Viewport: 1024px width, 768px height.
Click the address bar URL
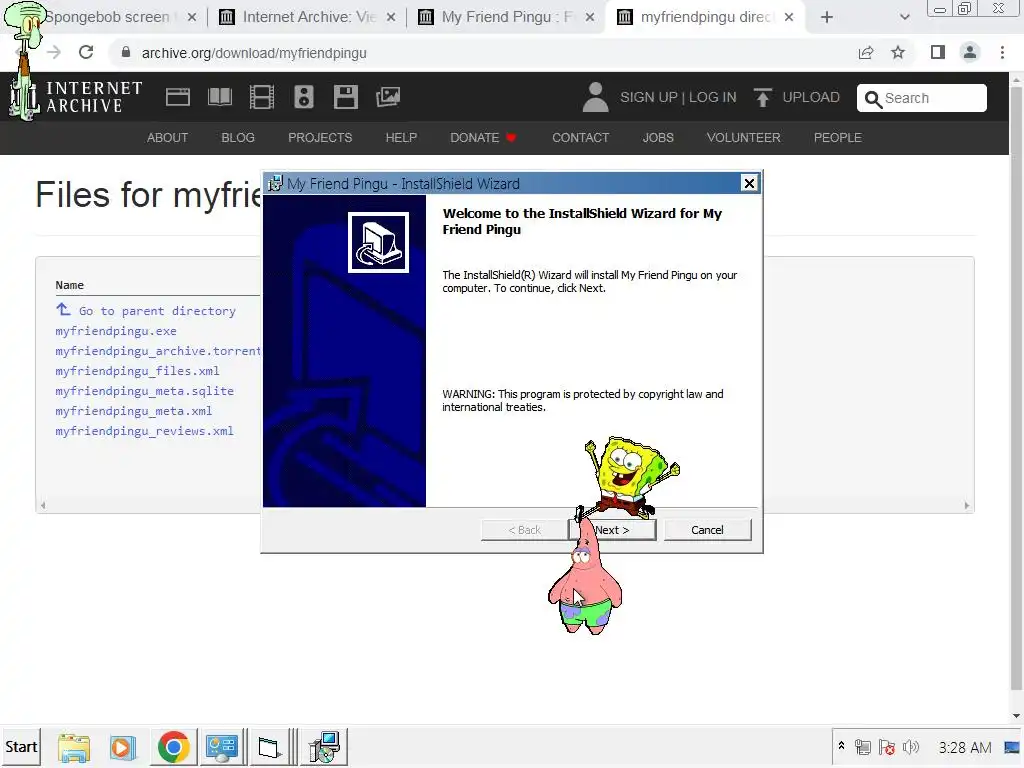(254, 53)
